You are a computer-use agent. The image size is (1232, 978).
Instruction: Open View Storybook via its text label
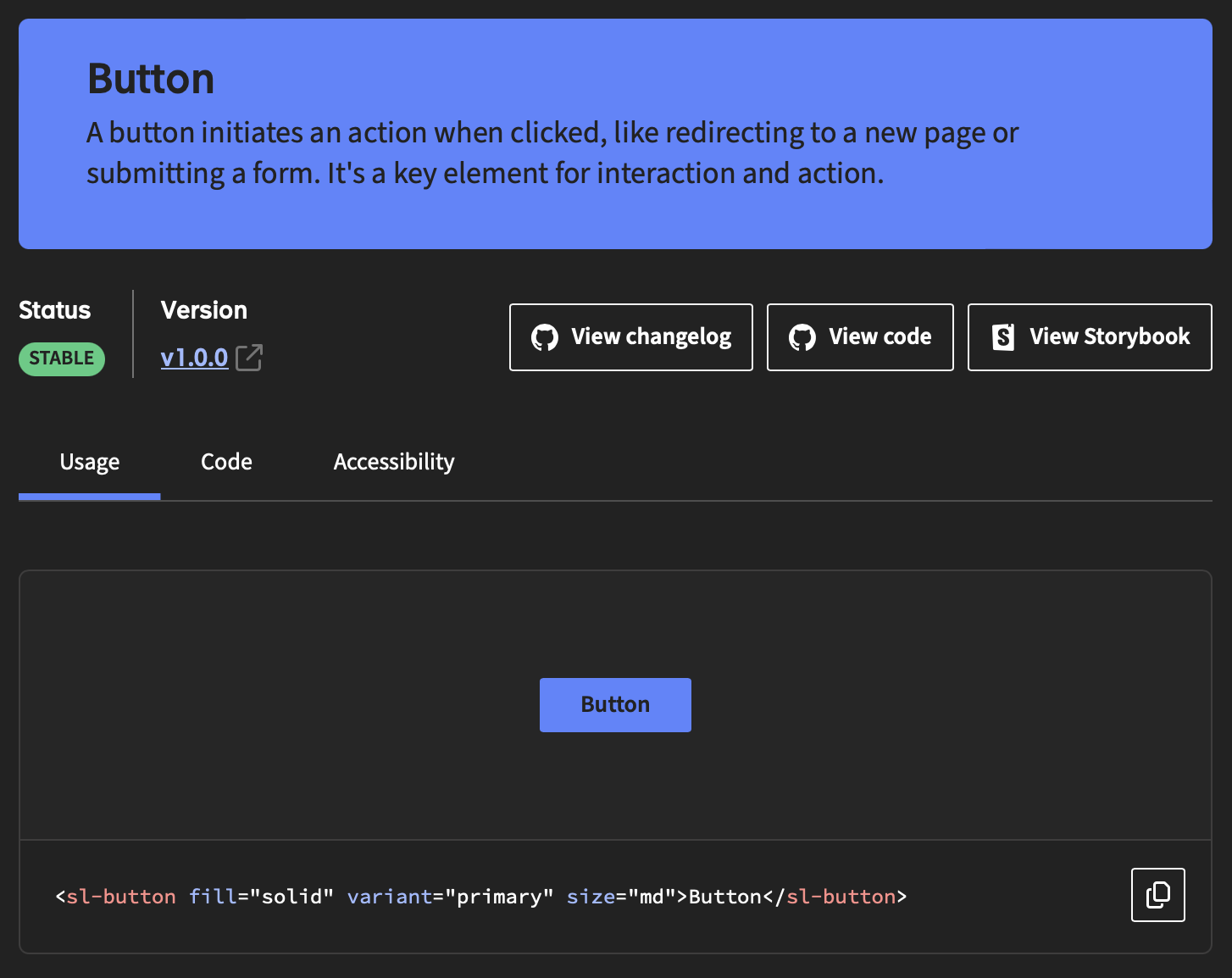click(x=1109, y=337)
